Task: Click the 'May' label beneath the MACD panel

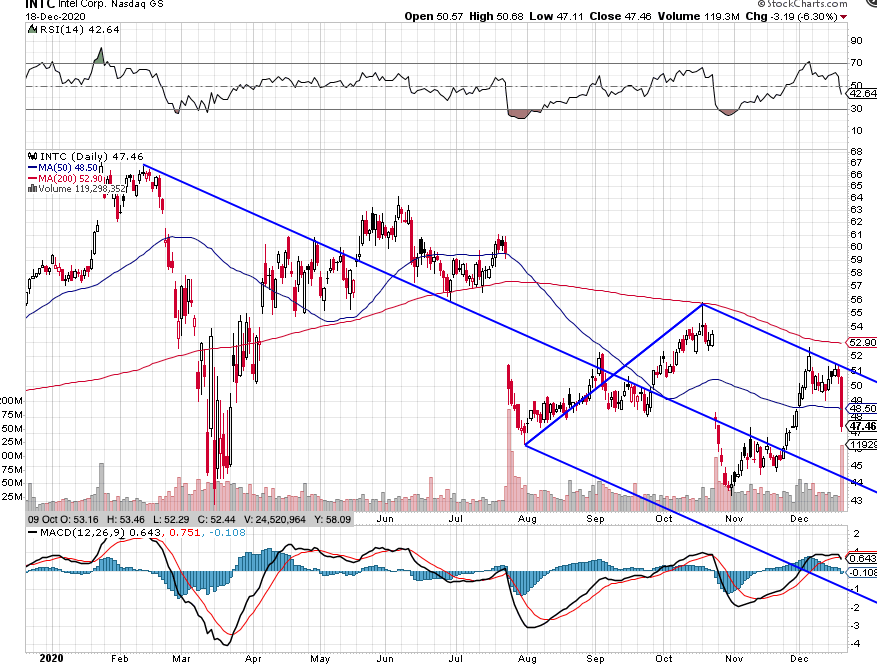Action: pos(320,659)
